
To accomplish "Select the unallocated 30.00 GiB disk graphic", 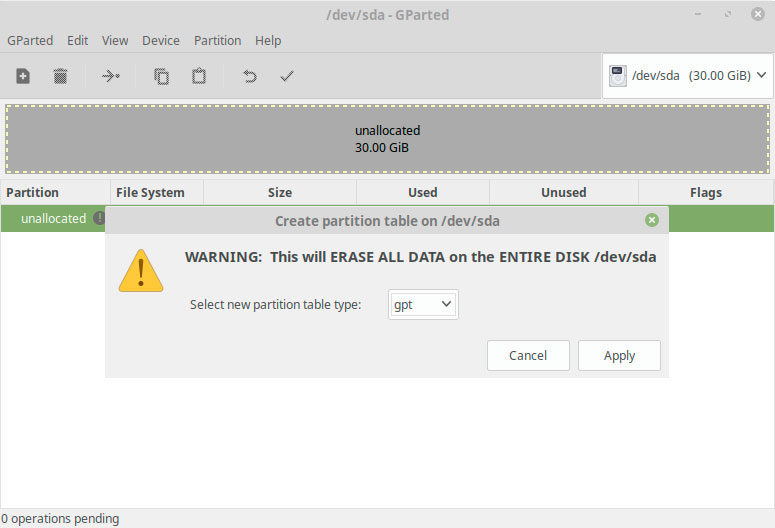I will pos(388,139).
